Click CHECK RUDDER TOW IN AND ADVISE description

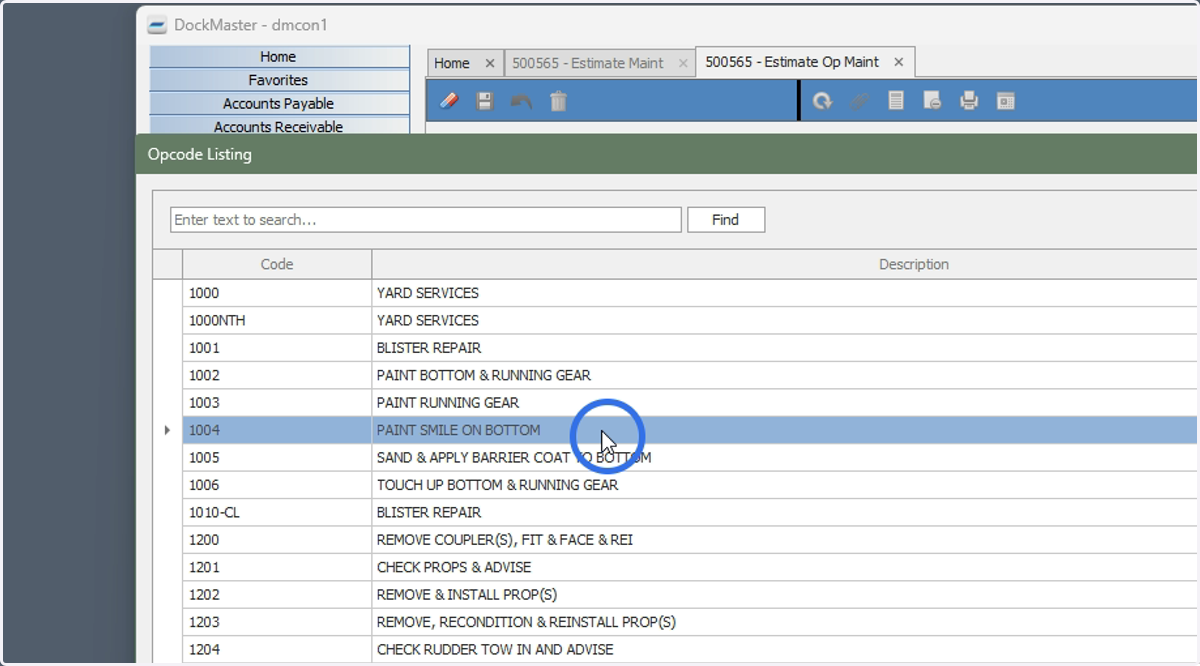click(495, 649)
